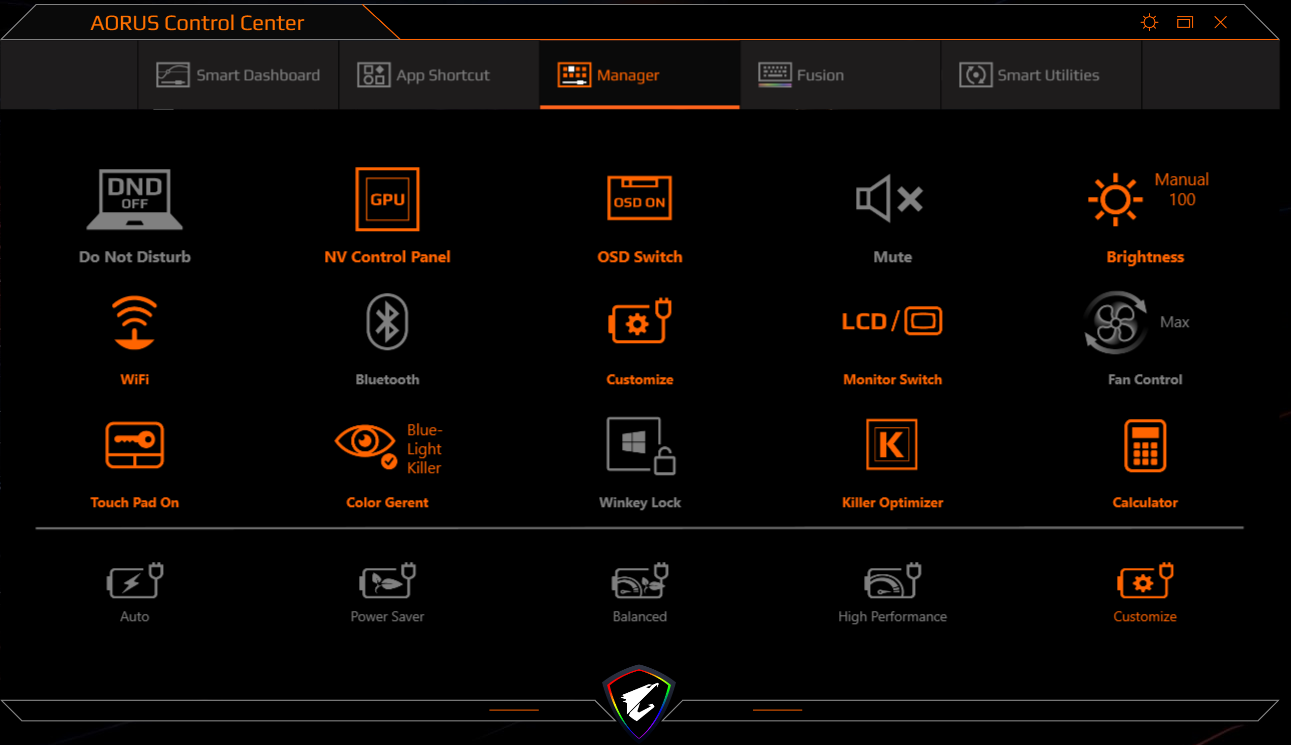
Task: Click the "Do Not Disturb" label
Action: (135, 257)
